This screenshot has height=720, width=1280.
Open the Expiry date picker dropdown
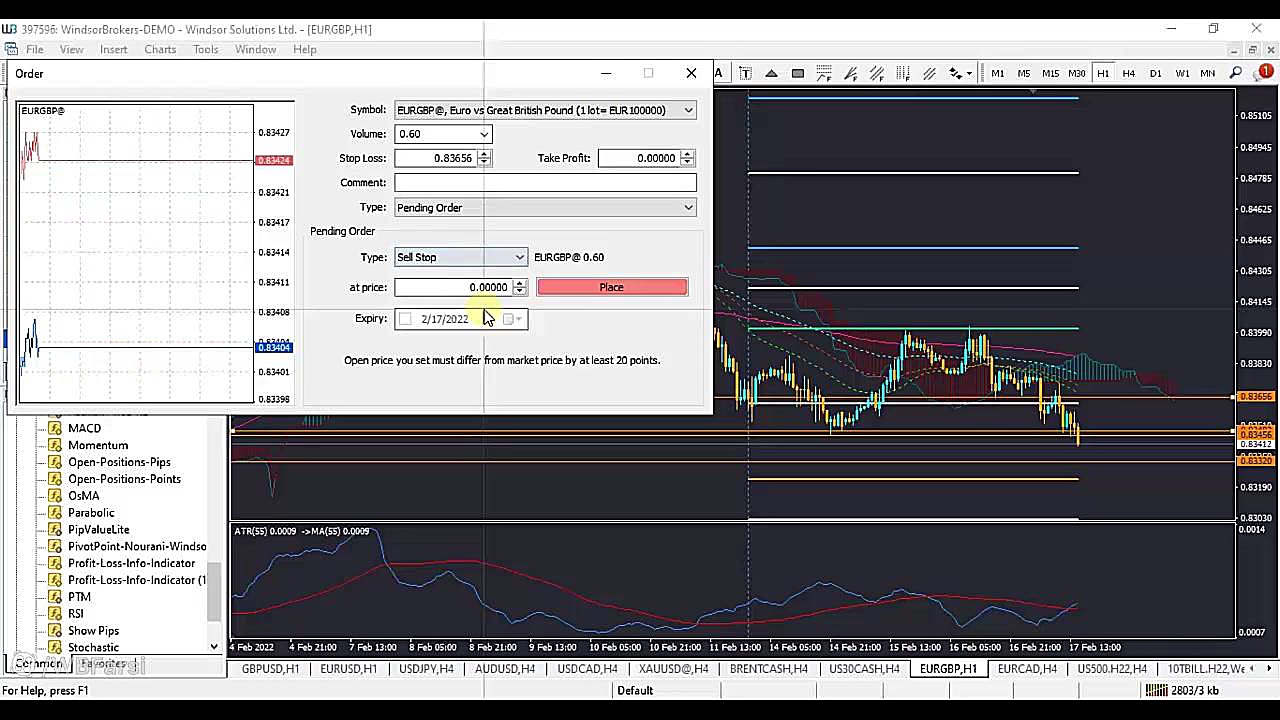[513, 319]
